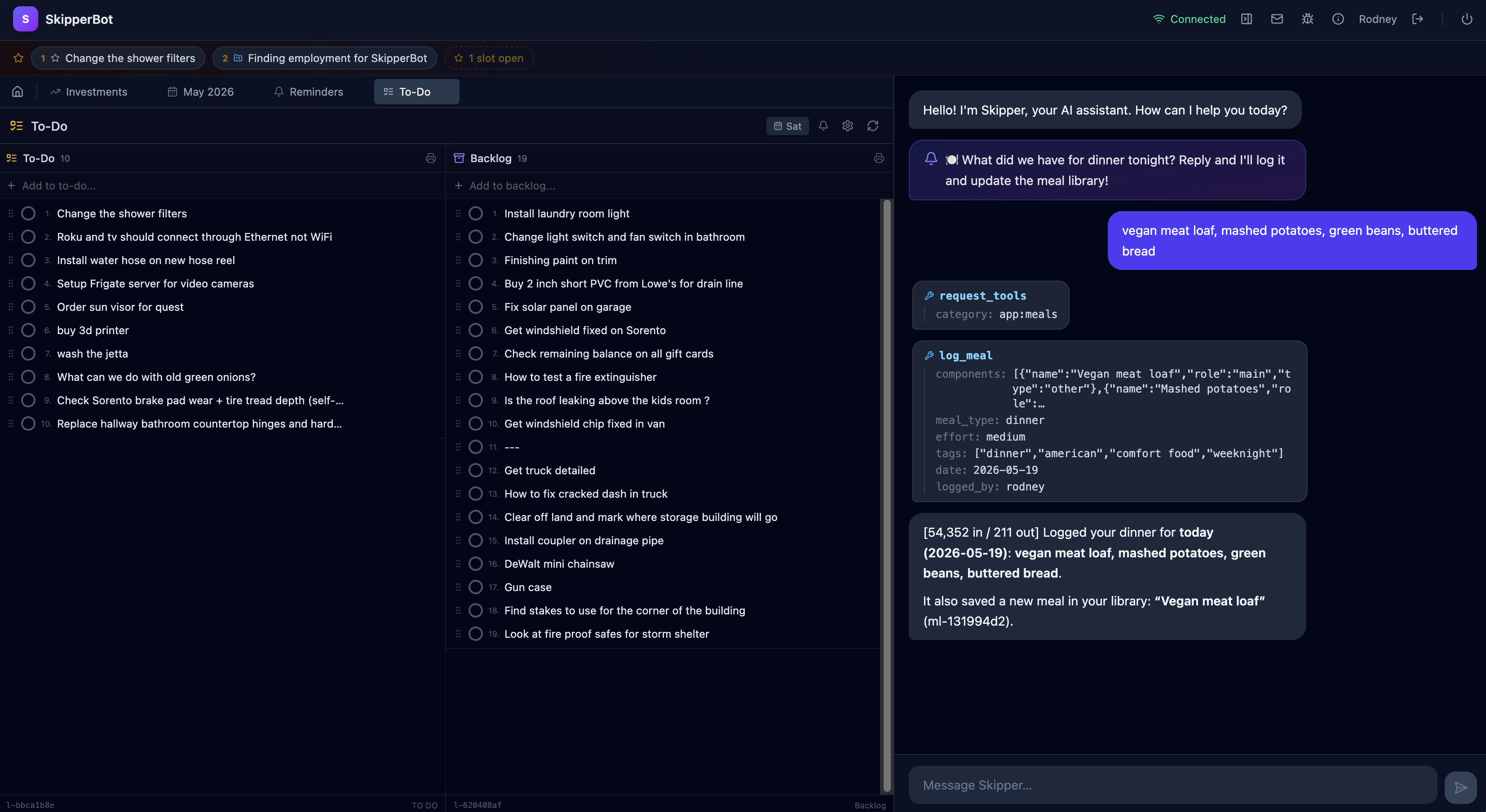Open How to fix cracked dash in truck
The height and width of the screenshot is (812, 1486).
click(x=585, y=494)
